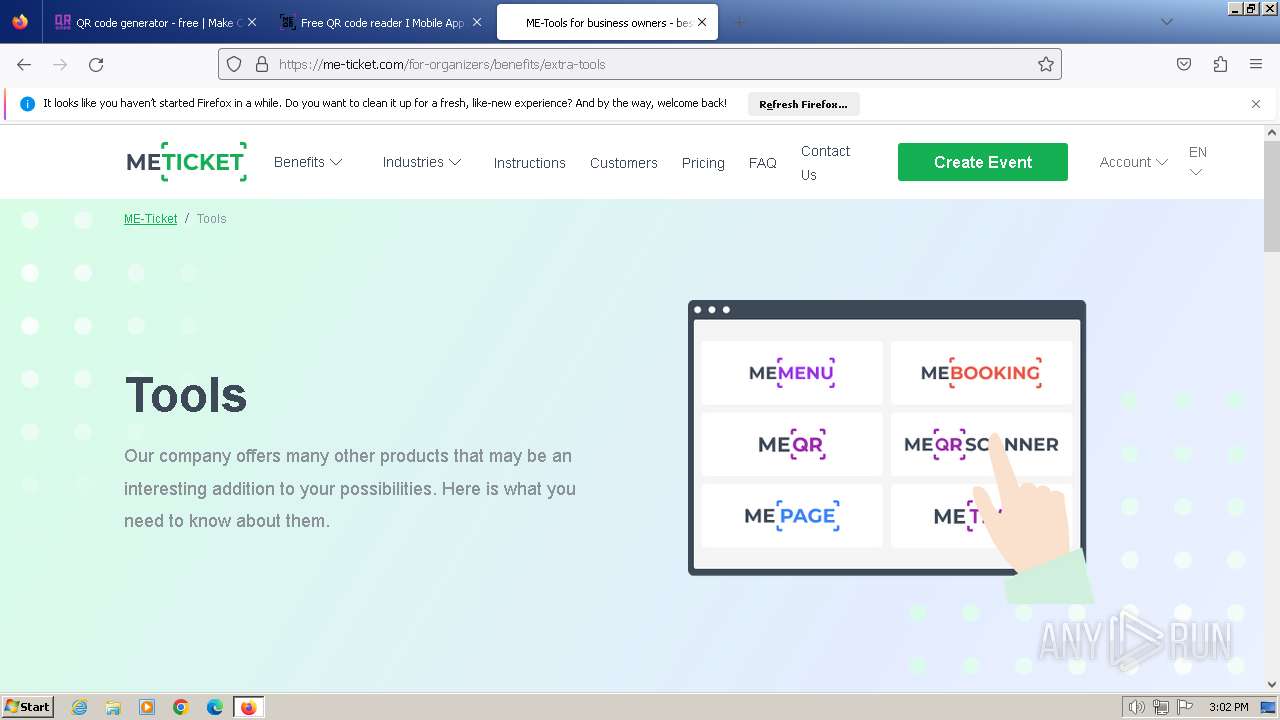1280x720 pixels.
Task: Open a new tab with plus button
Action: (739, 22)
